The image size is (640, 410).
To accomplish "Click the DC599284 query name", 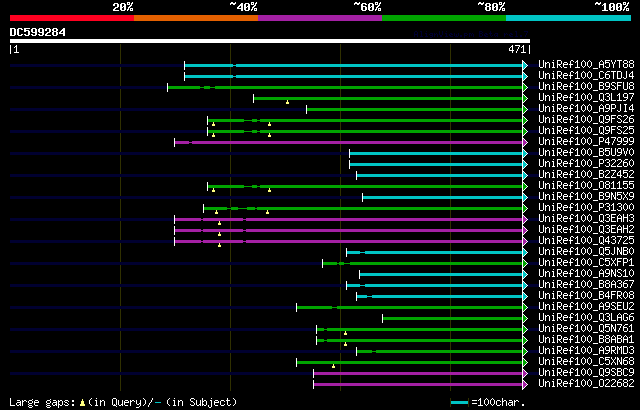I will click(x=38, y=33).
